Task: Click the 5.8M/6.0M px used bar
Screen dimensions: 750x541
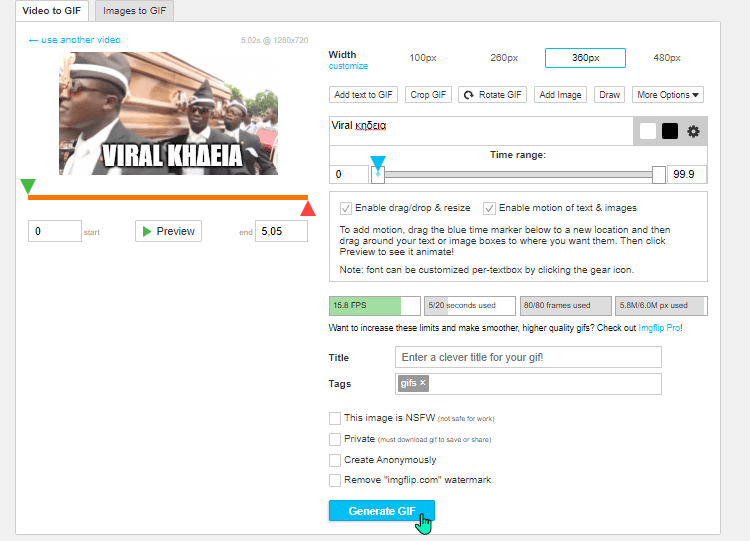Action: click(x=661, y=306)
